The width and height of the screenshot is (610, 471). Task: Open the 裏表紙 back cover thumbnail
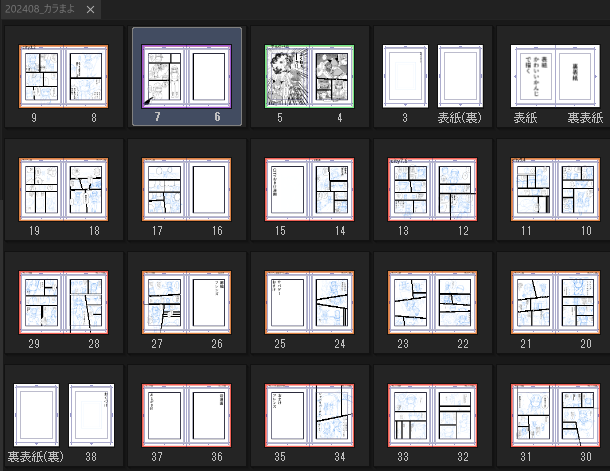click(578, 76)
